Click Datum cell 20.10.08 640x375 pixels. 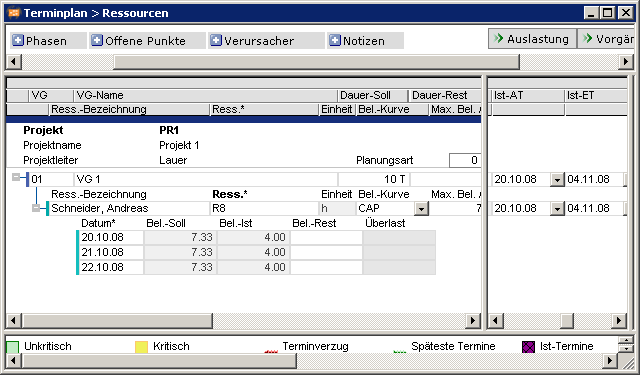pos(111,237)
